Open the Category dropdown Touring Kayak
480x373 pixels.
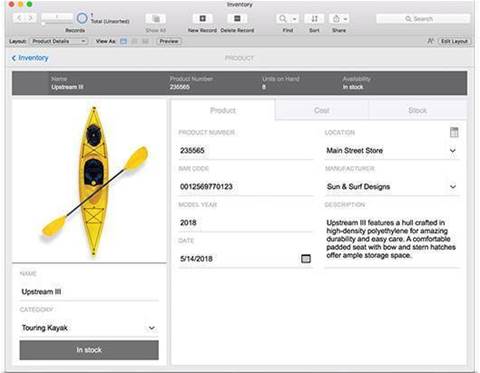pyautogui.click(x=152, y=328)
